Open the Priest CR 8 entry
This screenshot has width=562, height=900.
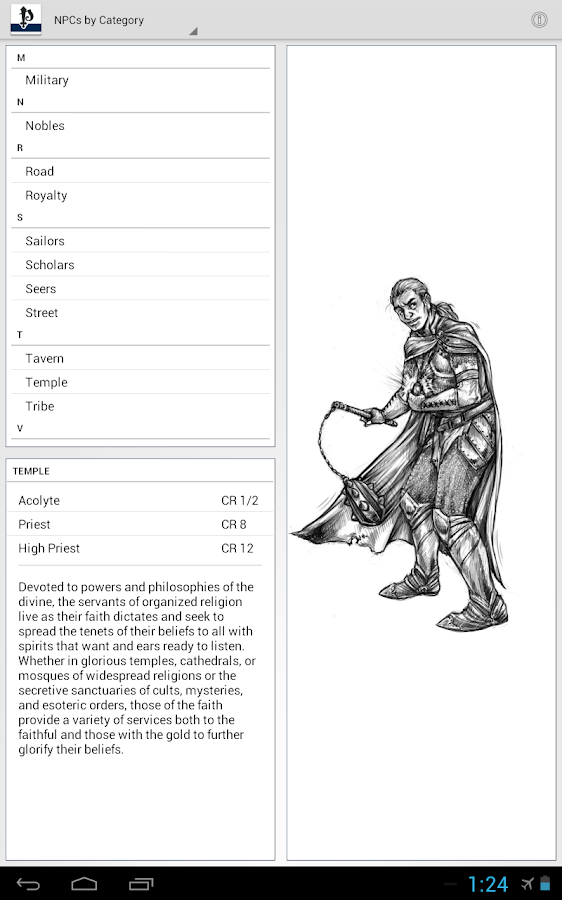pos(138,524)
